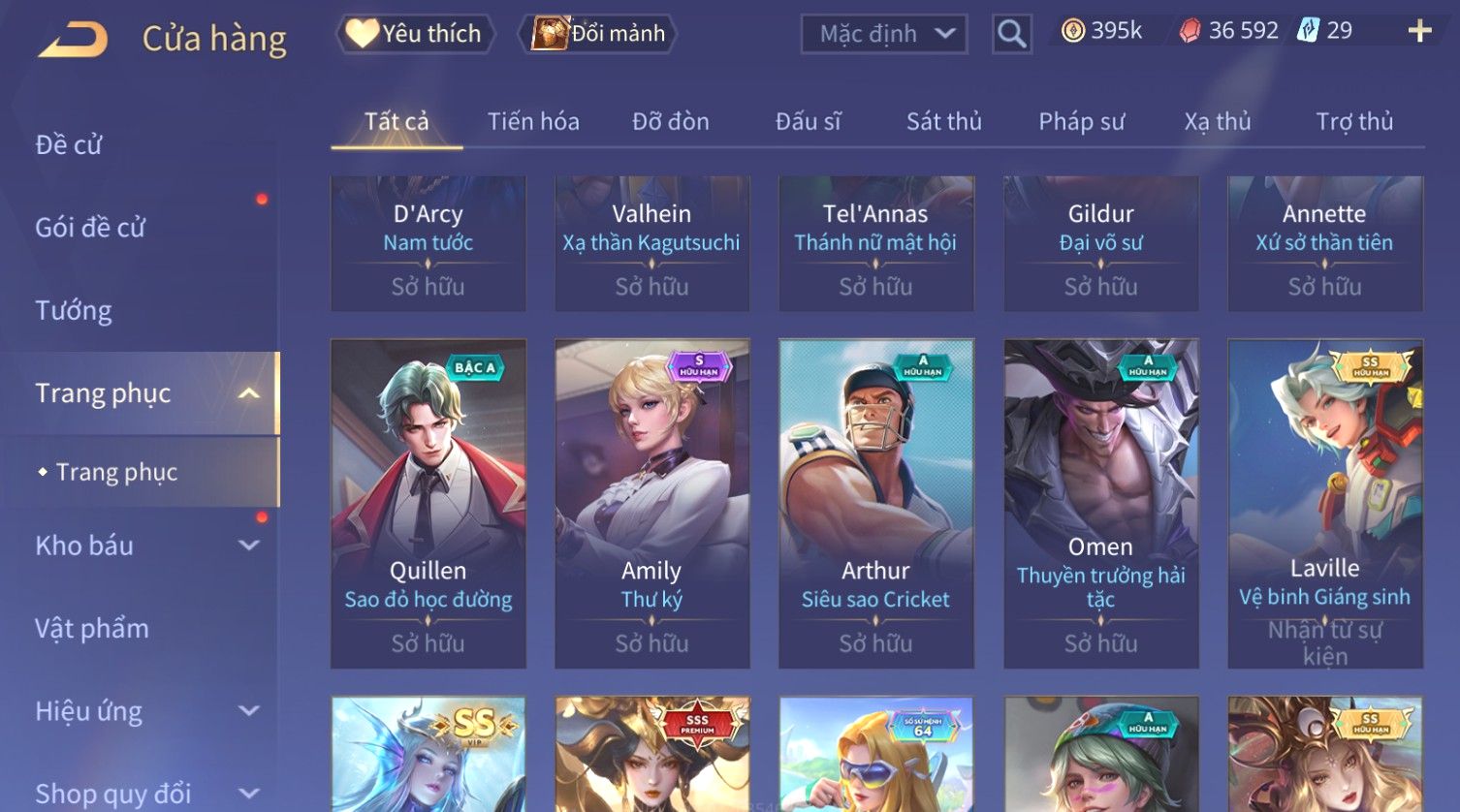The height and width of the screenshot is (812, 1460).
Task: Click the blue voucher currency icon
Action: pyautogui.click(x=1308, y=31)
